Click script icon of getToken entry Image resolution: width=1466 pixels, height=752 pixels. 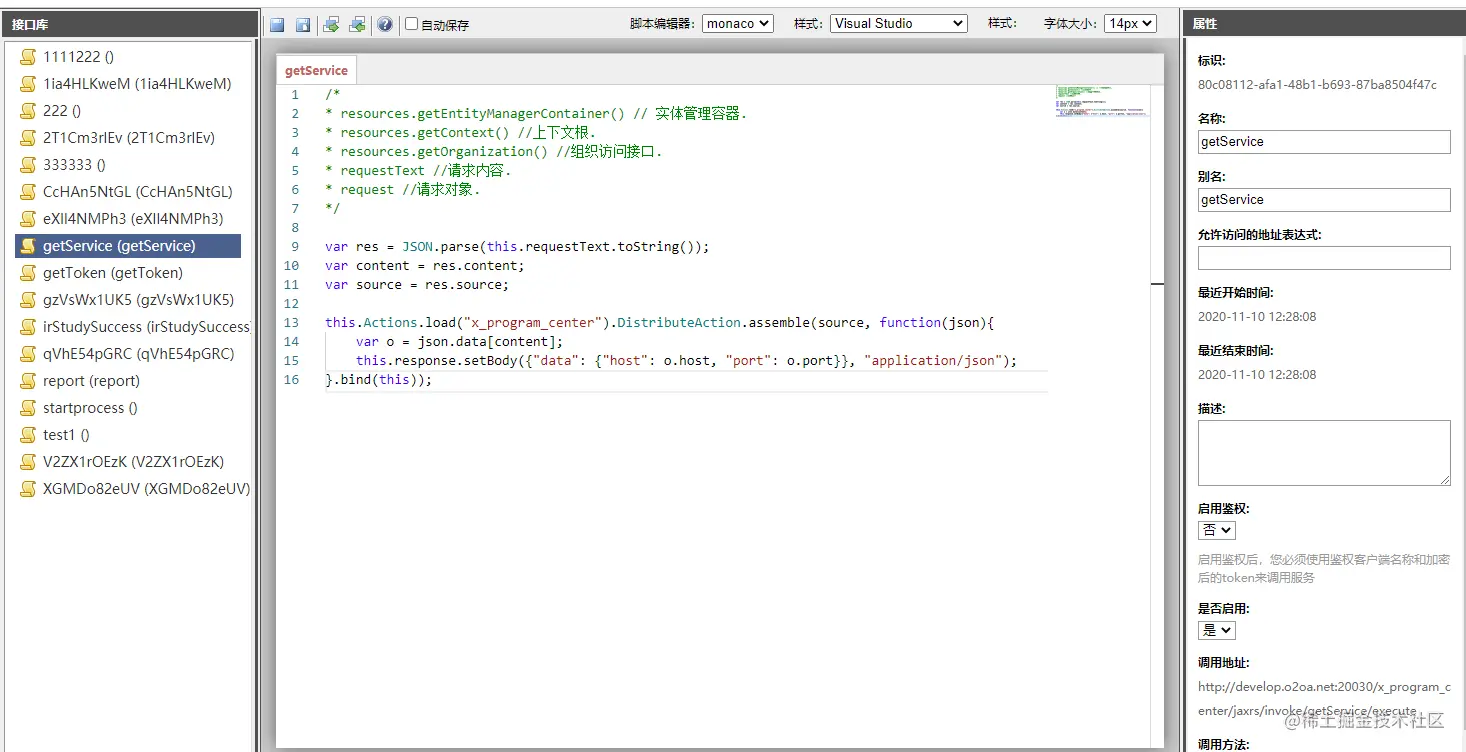pos(28,273)
